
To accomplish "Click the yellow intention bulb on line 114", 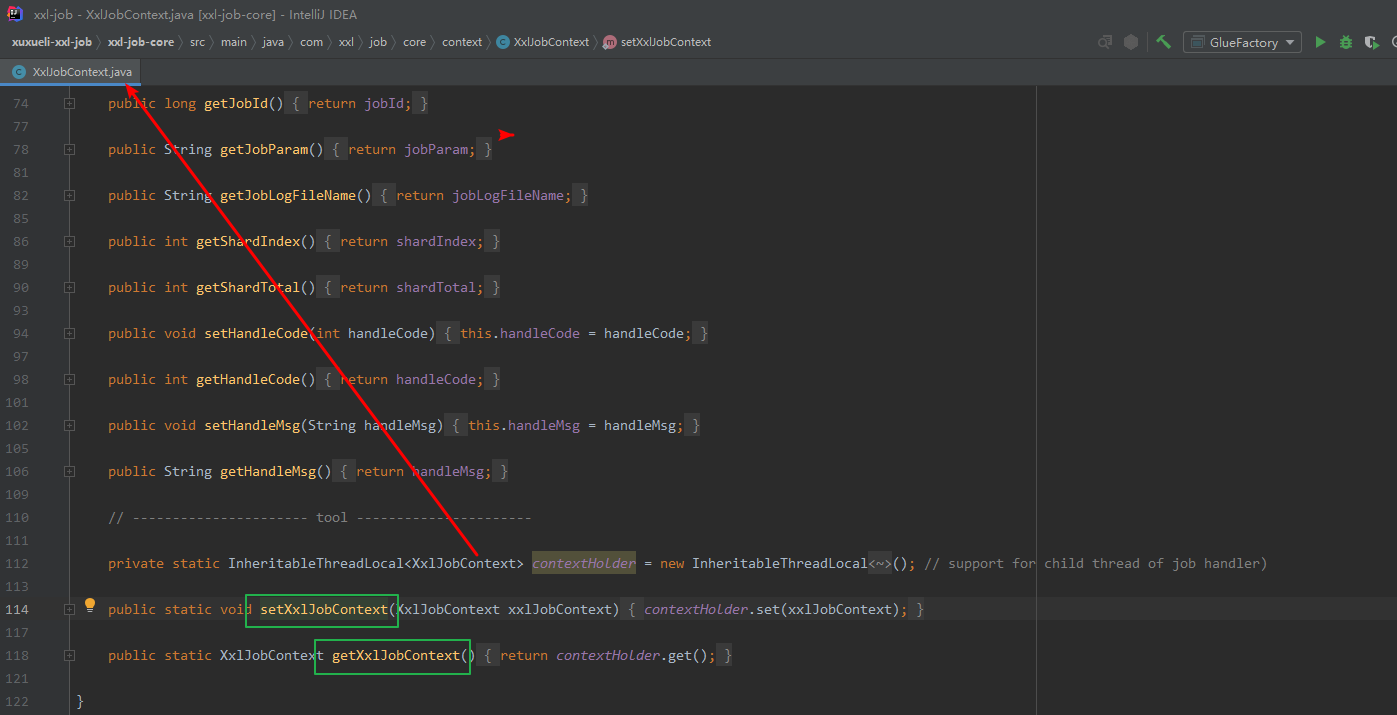I will coord(90,605).
